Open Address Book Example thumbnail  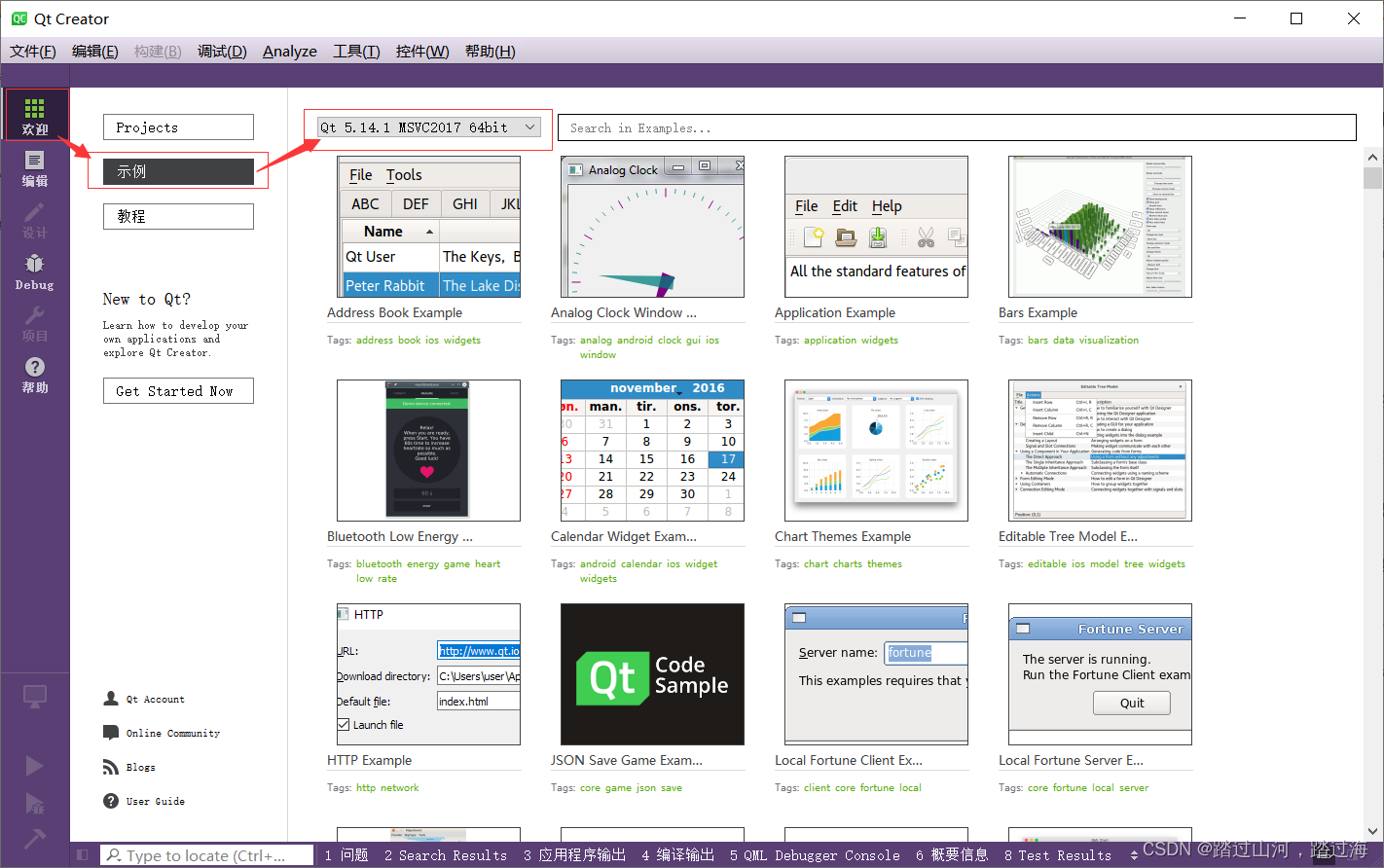click(x=428, y=227)
